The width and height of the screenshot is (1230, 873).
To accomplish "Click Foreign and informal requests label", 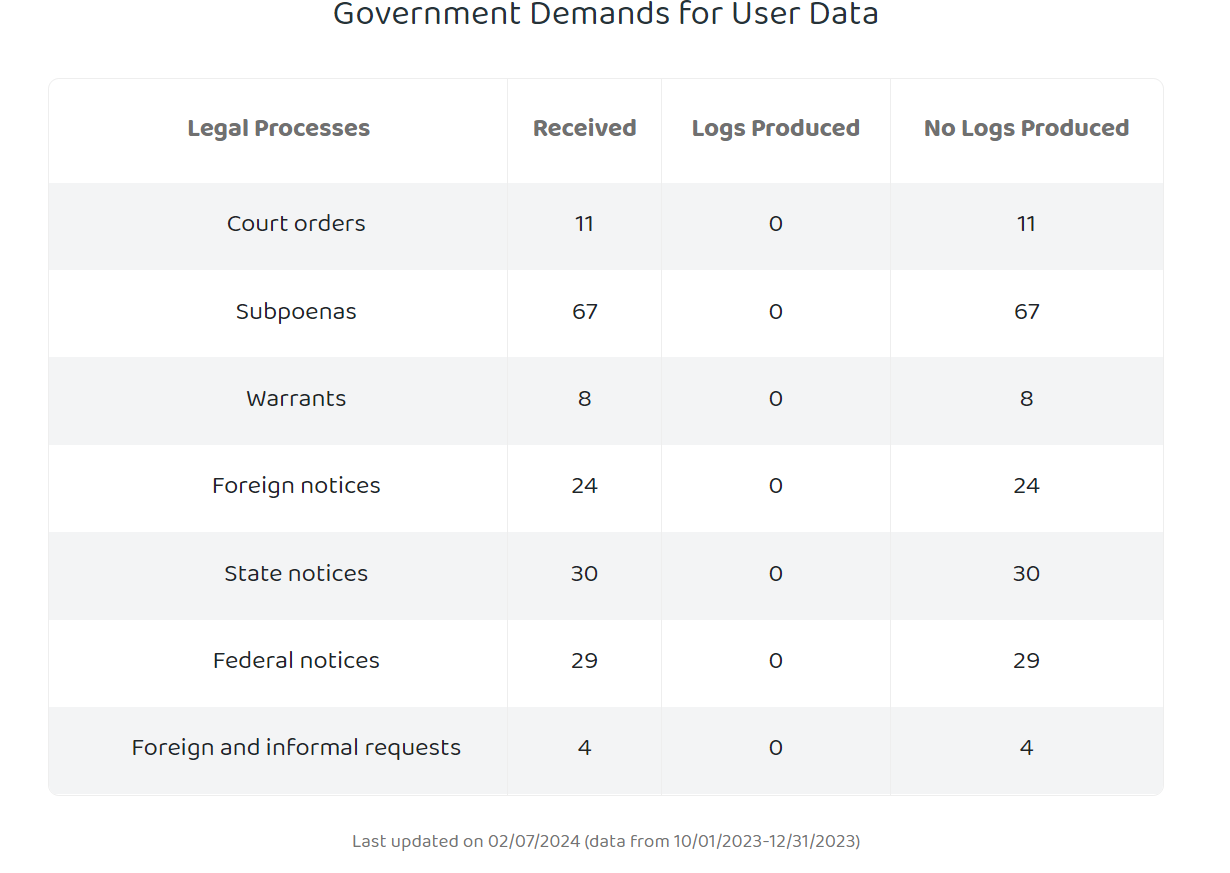I will pyautogui.click(x=296, y=747).
